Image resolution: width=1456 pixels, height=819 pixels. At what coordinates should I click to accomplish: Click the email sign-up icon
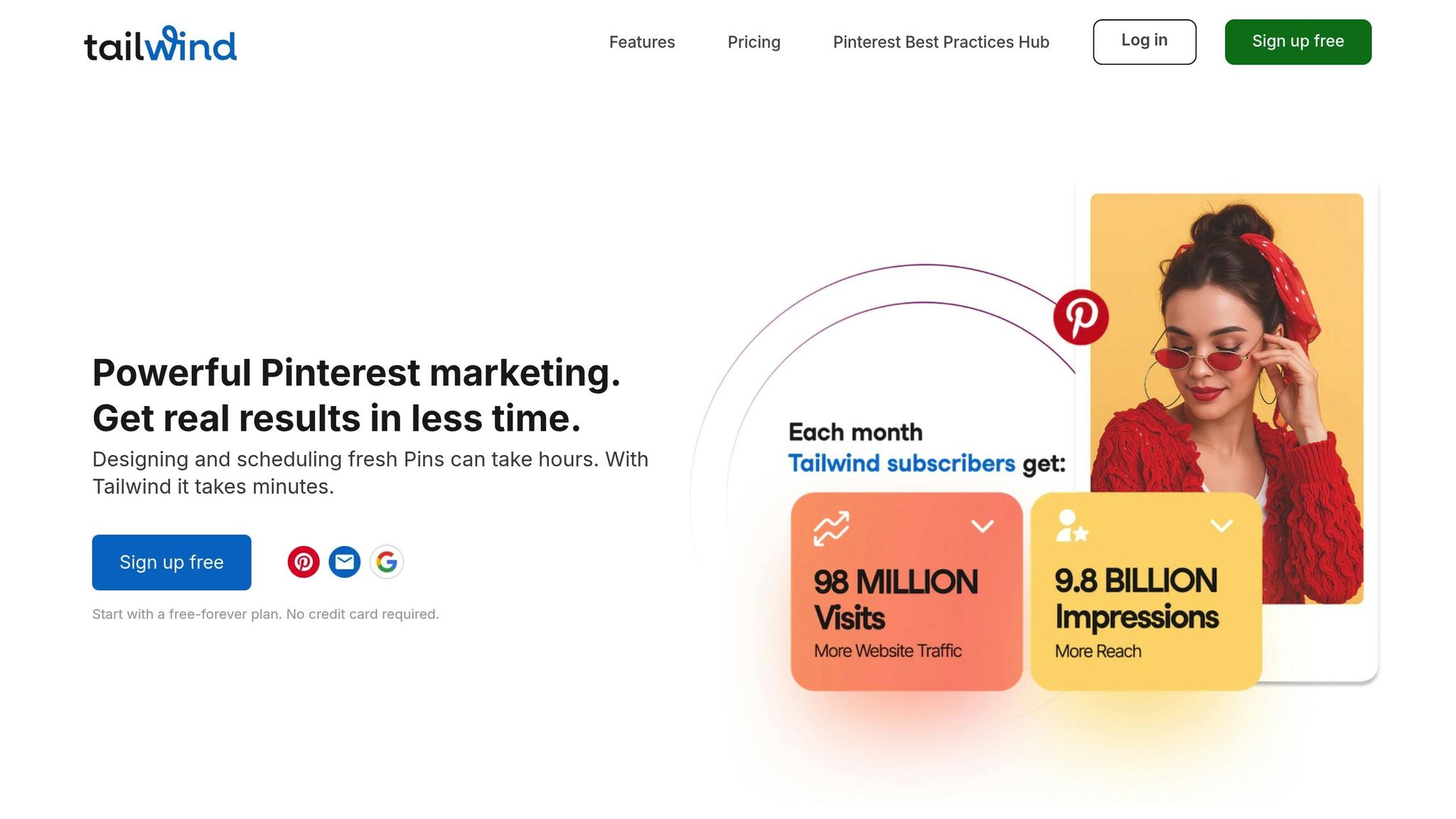point(345,562)
